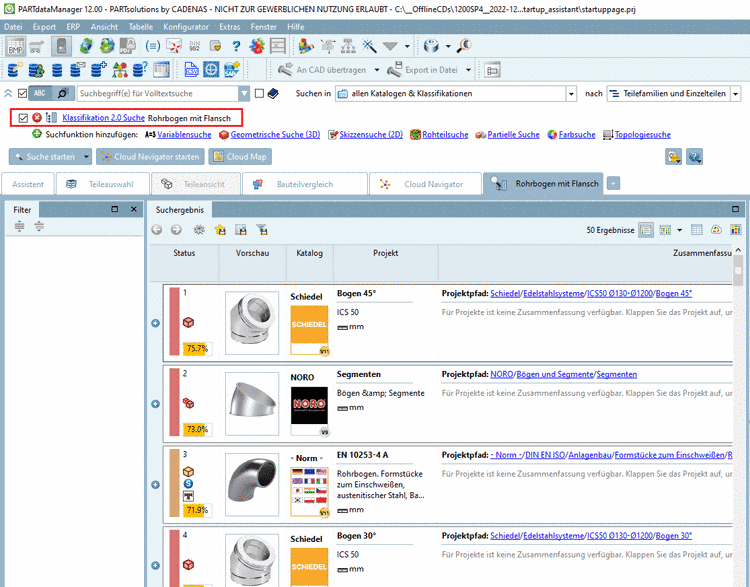The height and width of the screenshot is (587, 750).
Task: Click the database with plus sign icon
Action: pyautogui.click(x=99, y=70)
